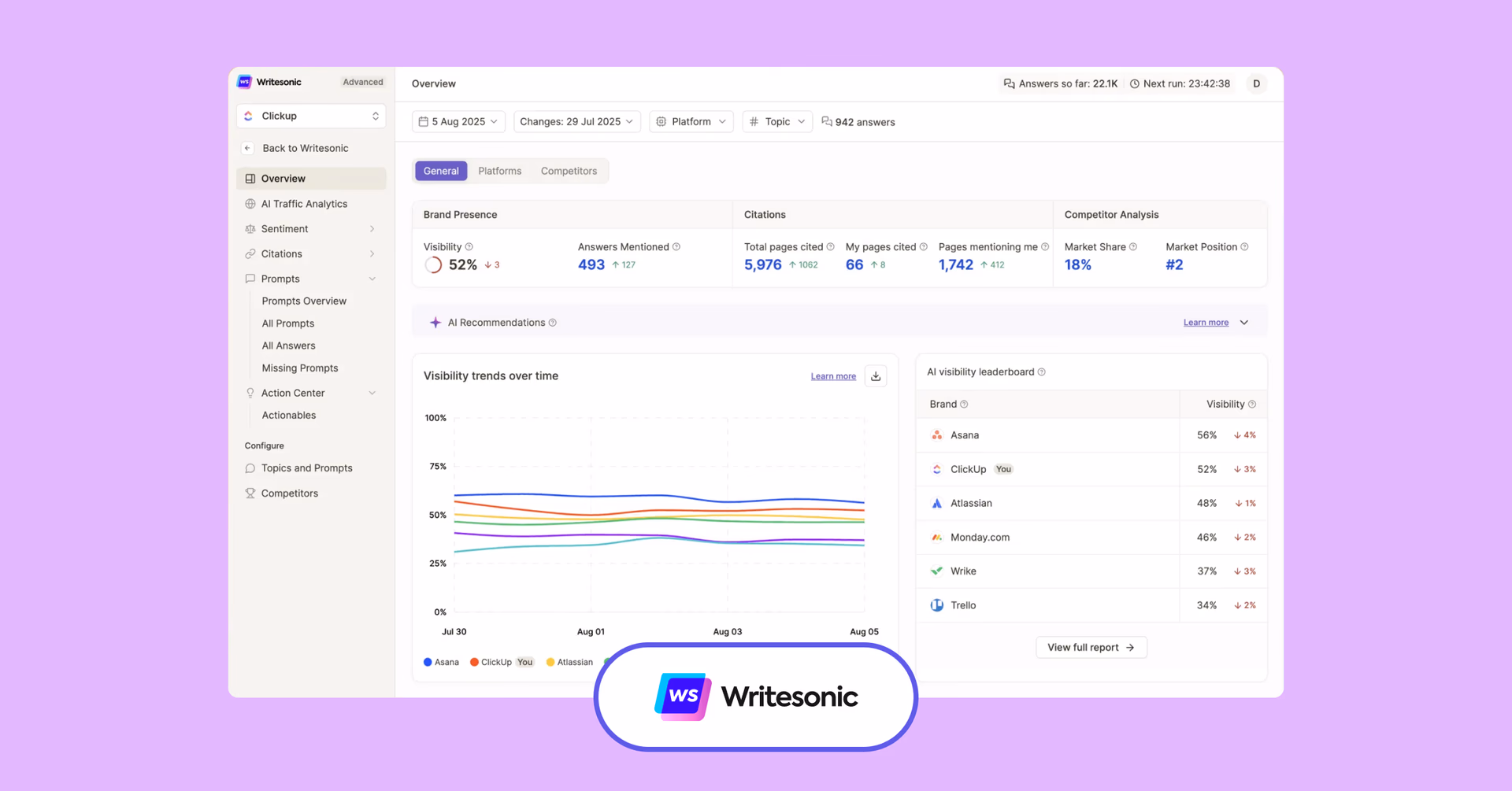
Task: Click the download icon on visibility trends chart
Action: pos(876,376)
